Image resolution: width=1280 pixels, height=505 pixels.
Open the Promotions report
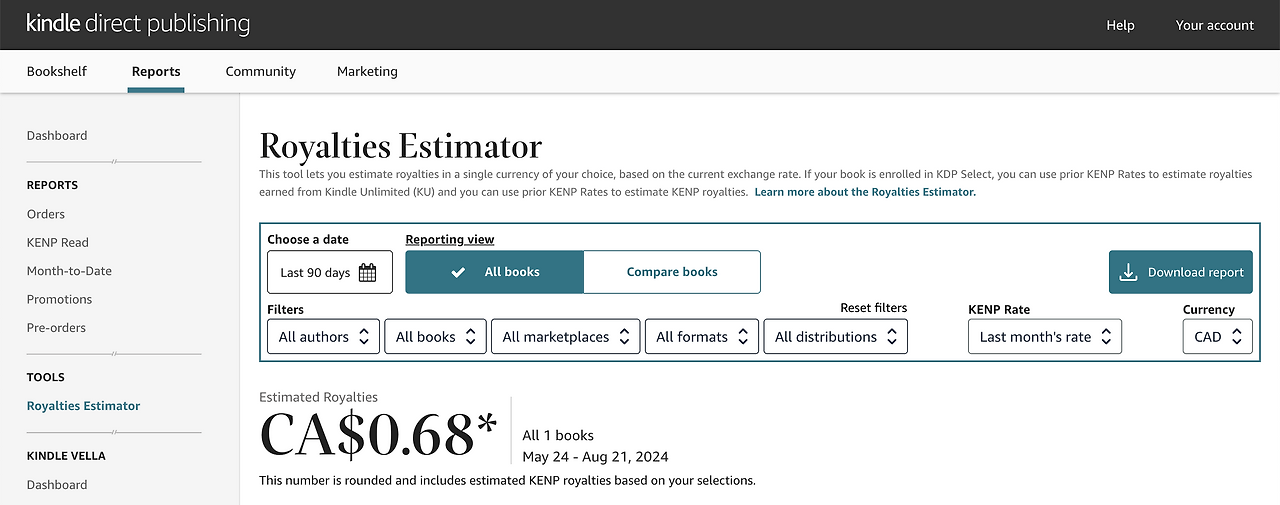59,300
